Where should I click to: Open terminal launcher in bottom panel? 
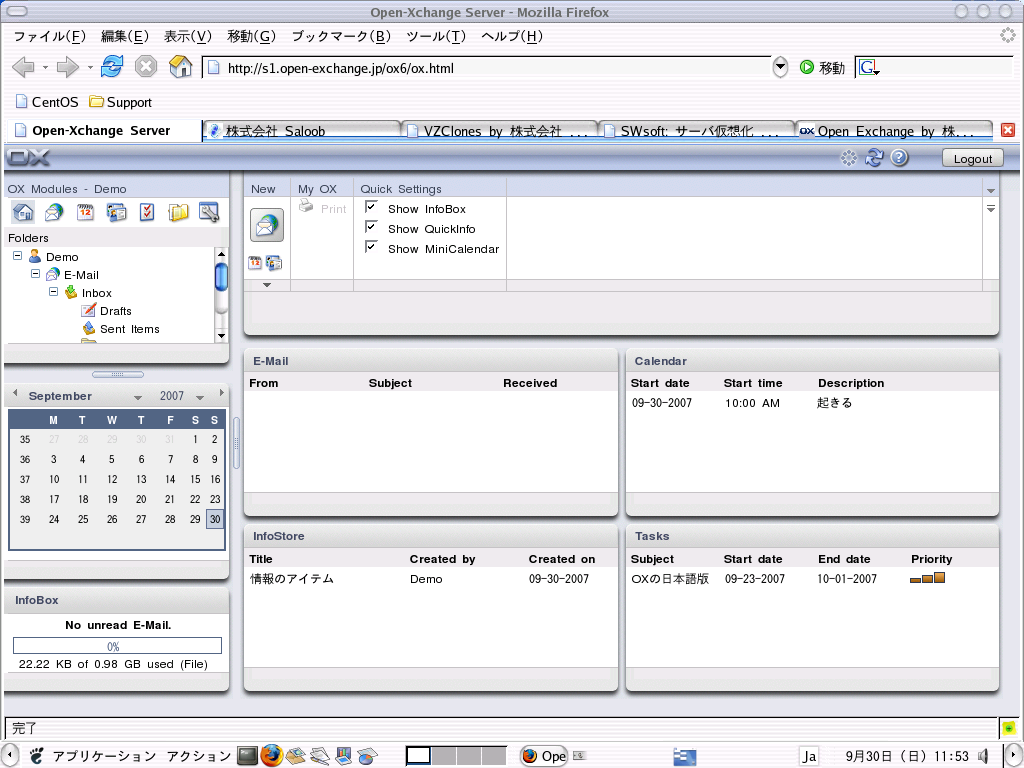pyautogui.click(x=248, y=756)
